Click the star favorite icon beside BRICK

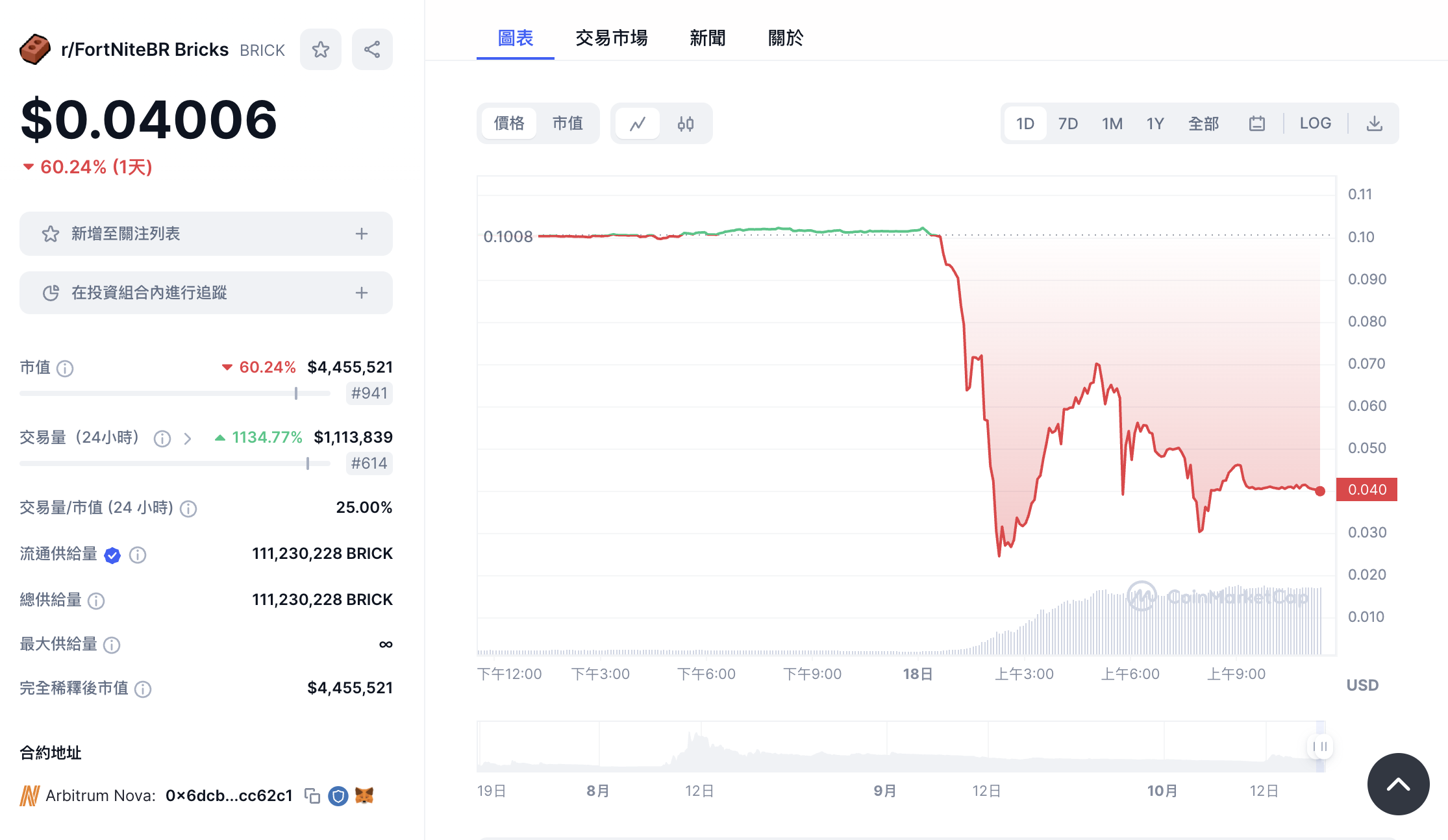(x=320, y=49)
